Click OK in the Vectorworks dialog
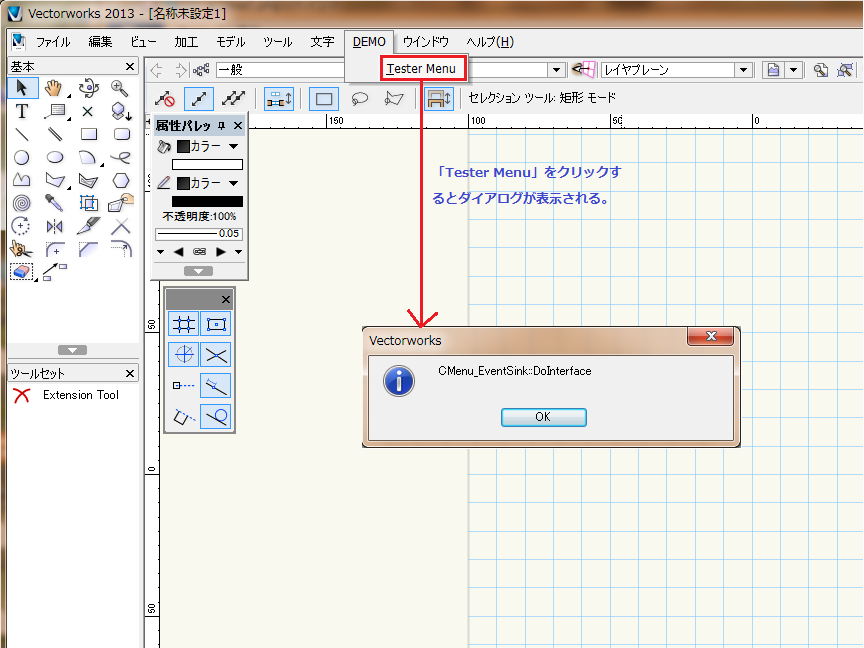This screenshot has height=648, width=864. 543,417
